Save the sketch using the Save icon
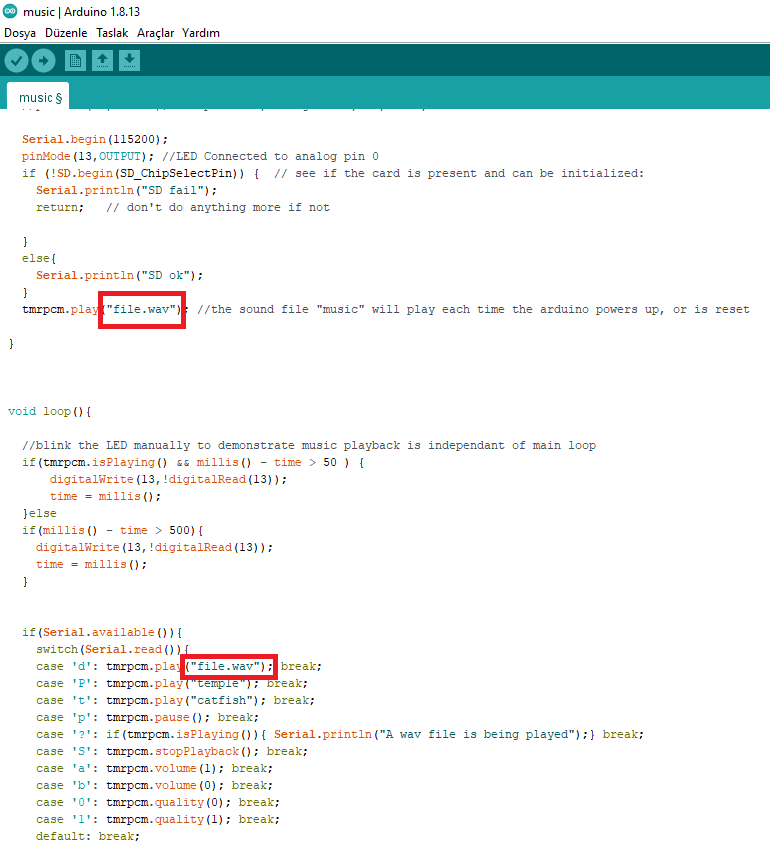The height and width of the screenshot is (847, 770). [129, 61]
